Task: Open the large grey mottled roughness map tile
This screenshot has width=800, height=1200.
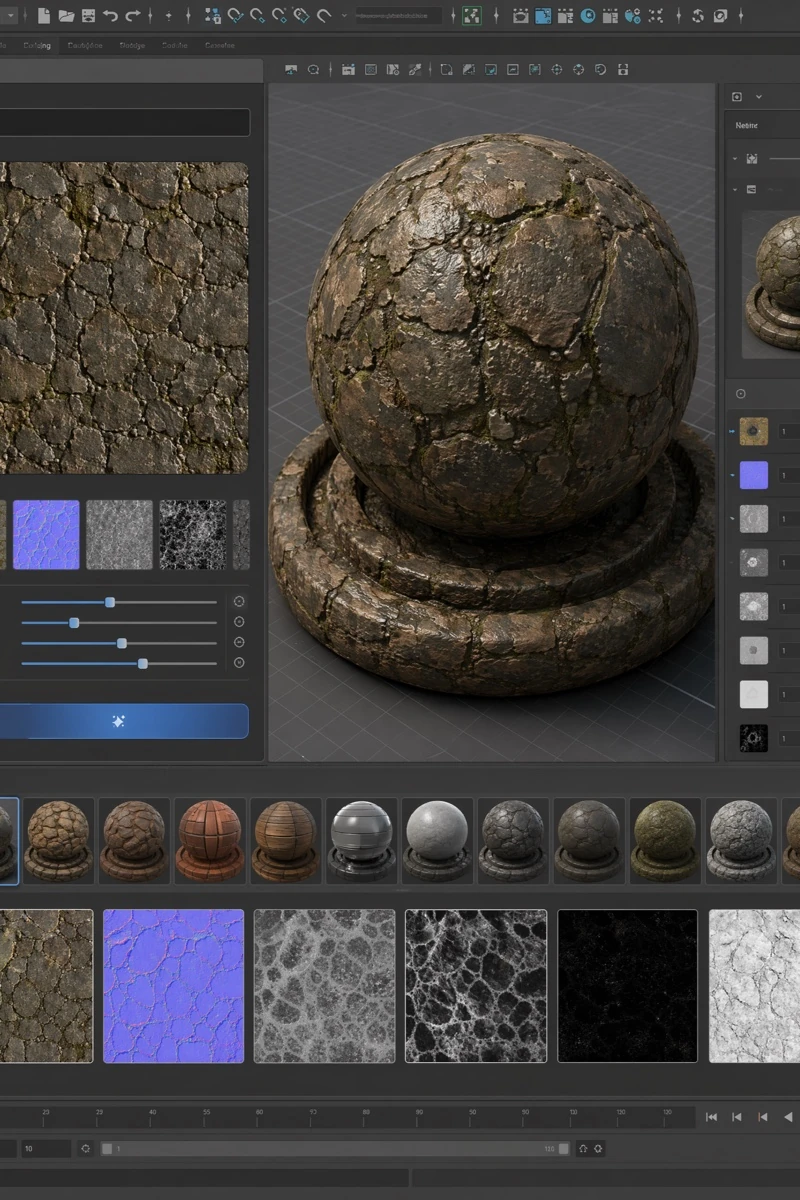Action: 325,986
